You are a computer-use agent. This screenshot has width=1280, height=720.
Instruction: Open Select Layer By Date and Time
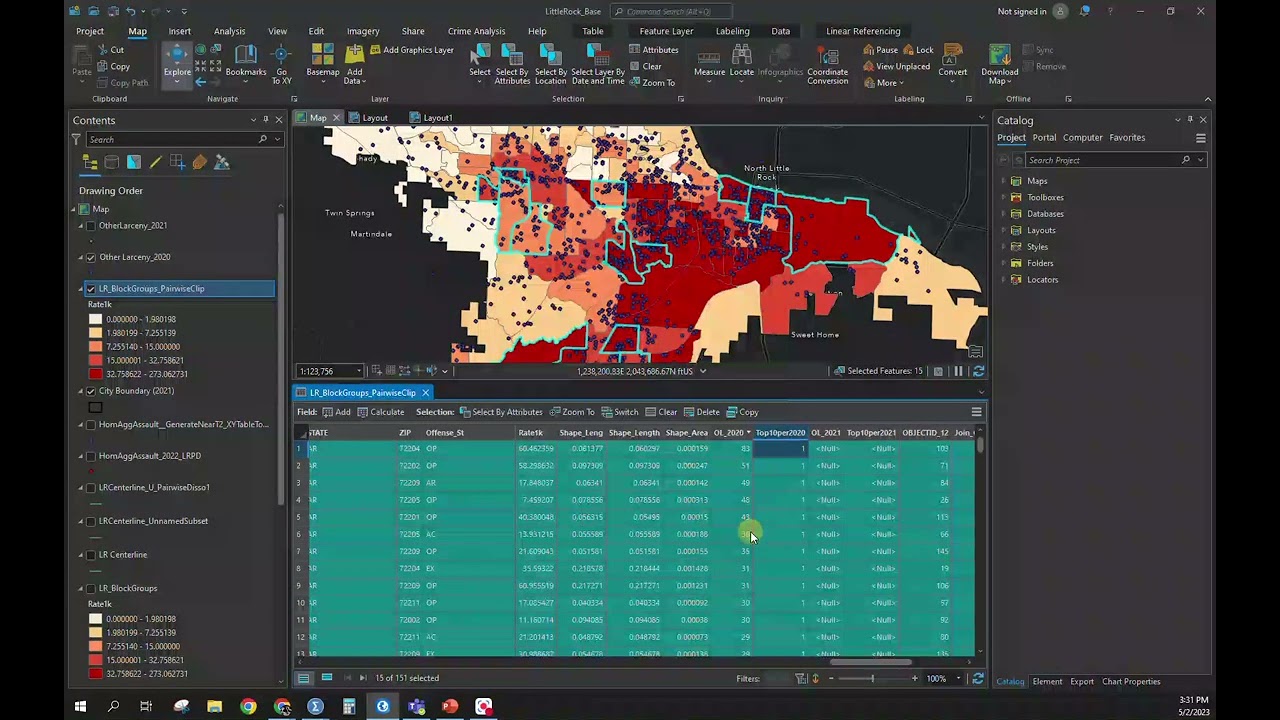[x=598, y=64]
